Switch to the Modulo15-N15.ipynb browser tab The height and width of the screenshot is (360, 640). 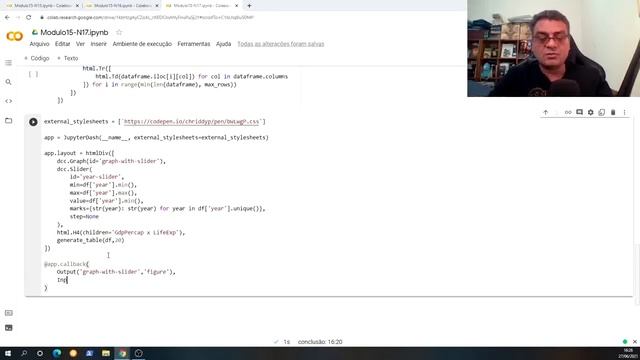point(41,6)
